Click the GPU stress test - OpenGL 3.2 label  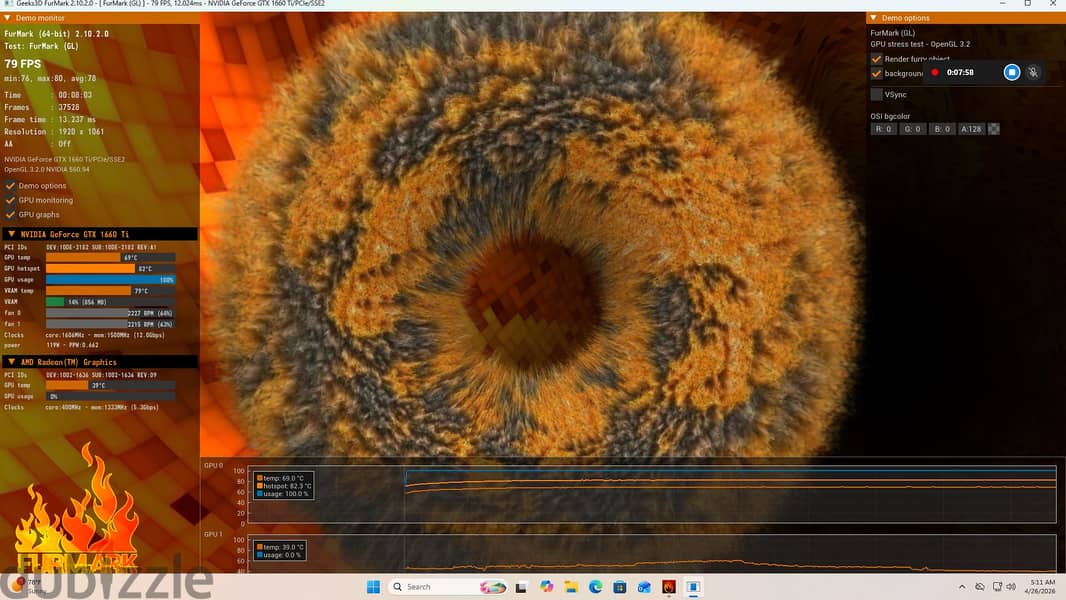tap(920, 44)
